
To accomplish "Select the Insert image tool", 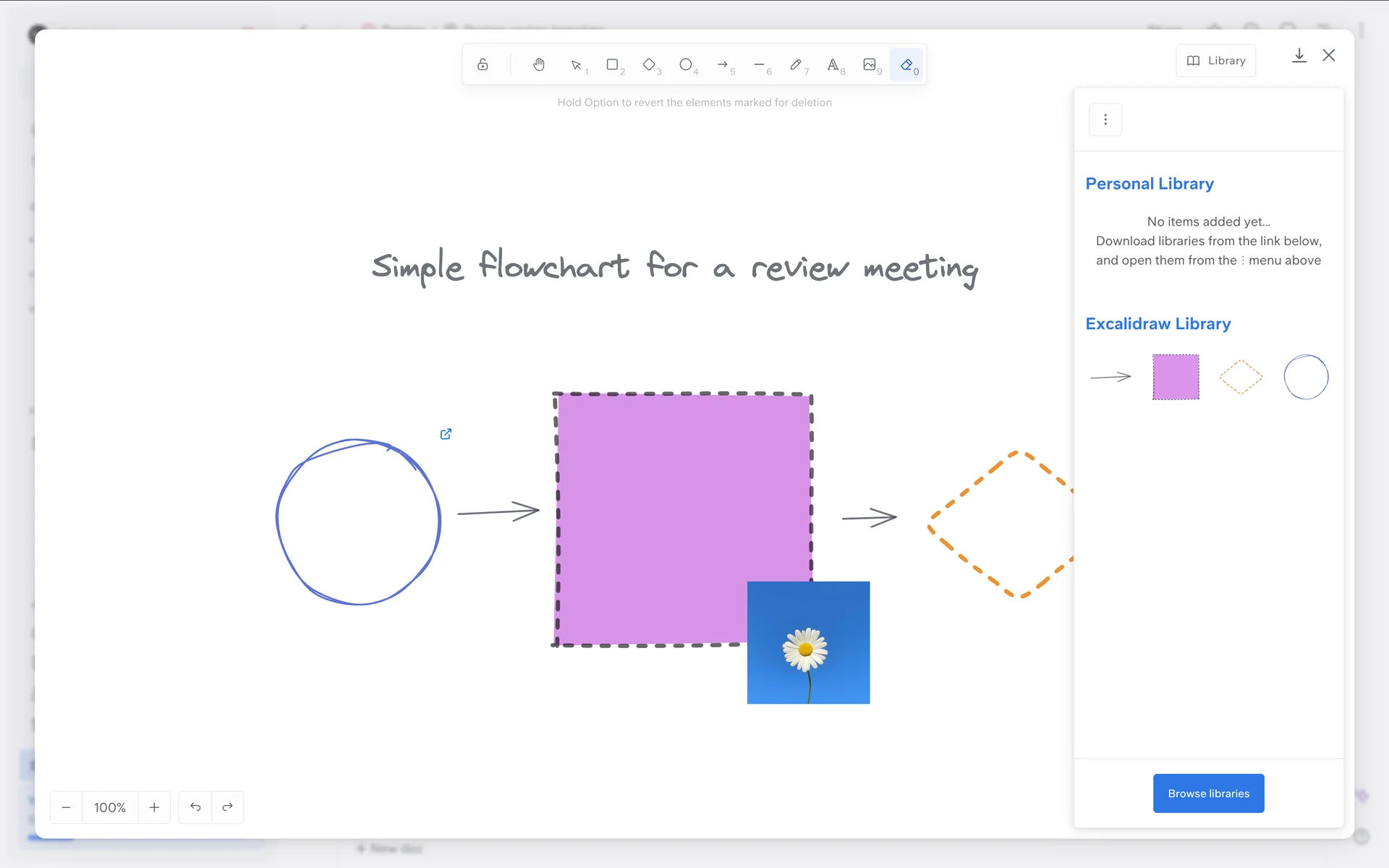I will coord(870,64).
